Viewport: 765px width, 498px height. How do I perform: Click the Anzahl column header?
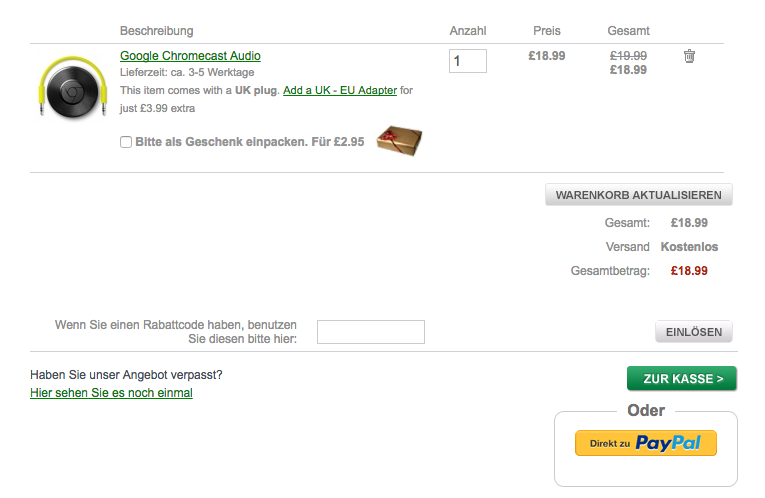click(x=467, y=31)
